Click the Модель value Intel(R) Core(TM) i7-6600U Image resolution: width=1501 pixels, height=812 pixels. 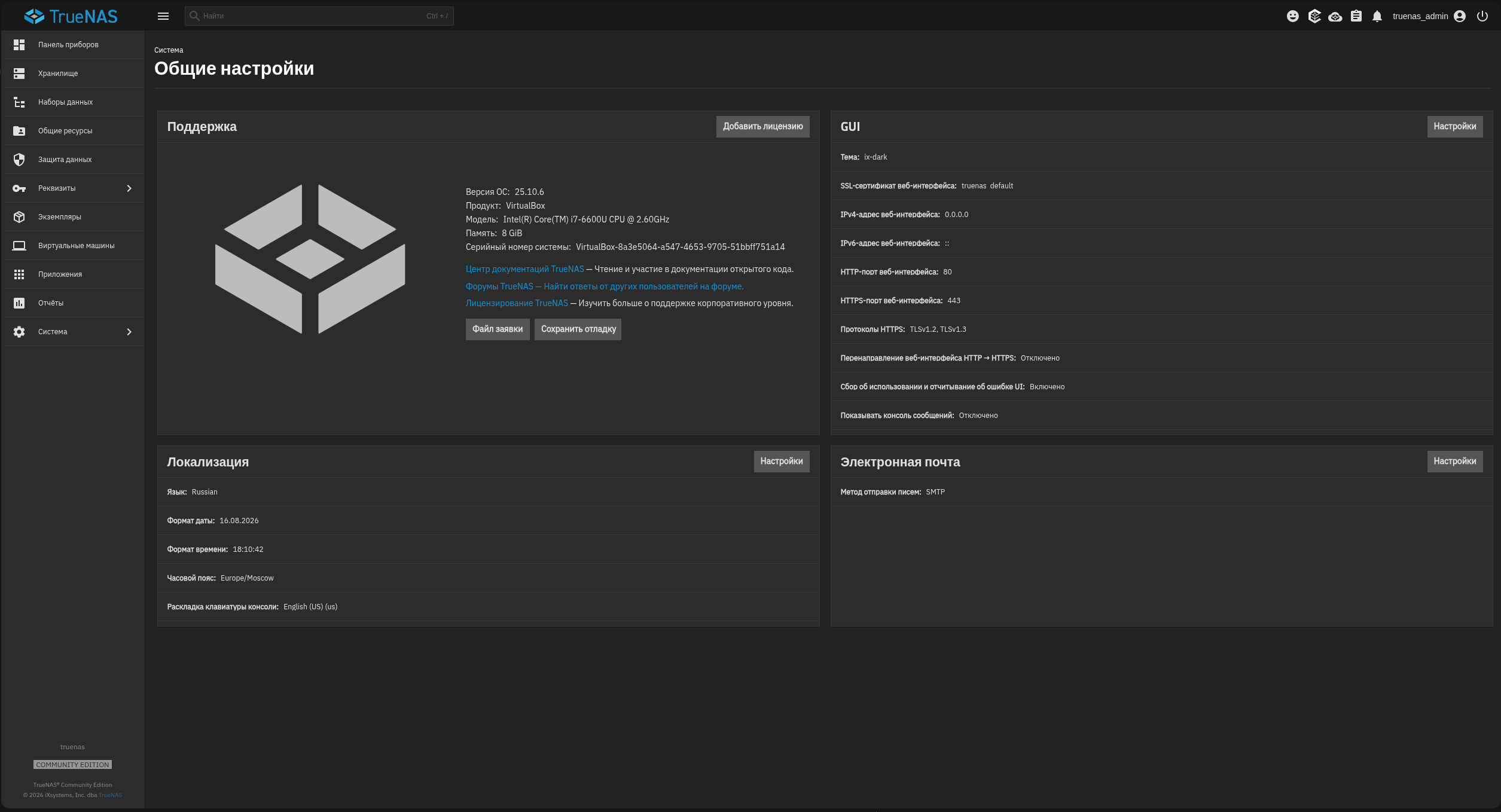(586, 219)
